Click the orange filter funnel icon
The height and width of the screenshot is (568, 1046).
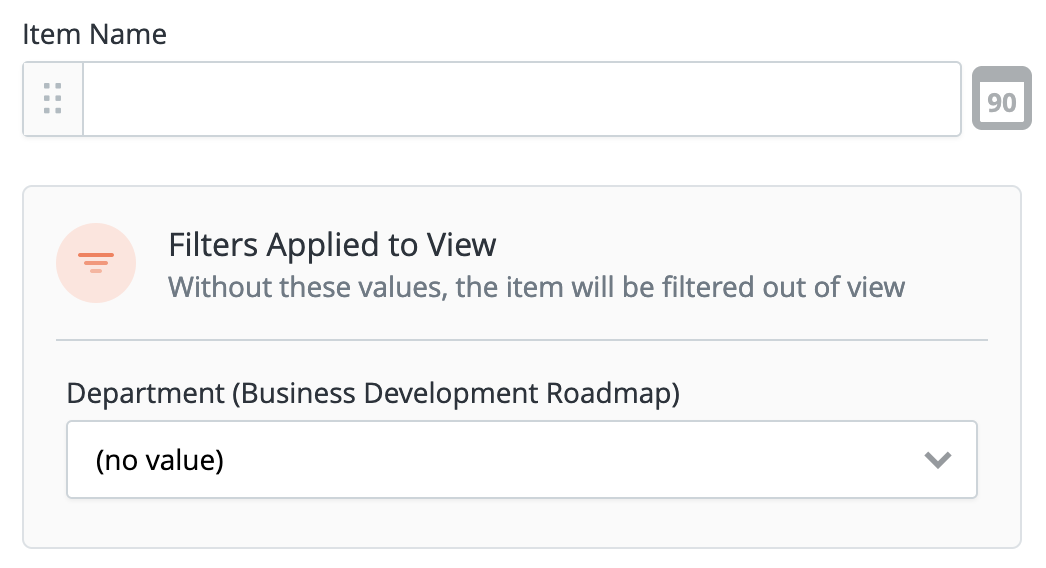(96, 262)
